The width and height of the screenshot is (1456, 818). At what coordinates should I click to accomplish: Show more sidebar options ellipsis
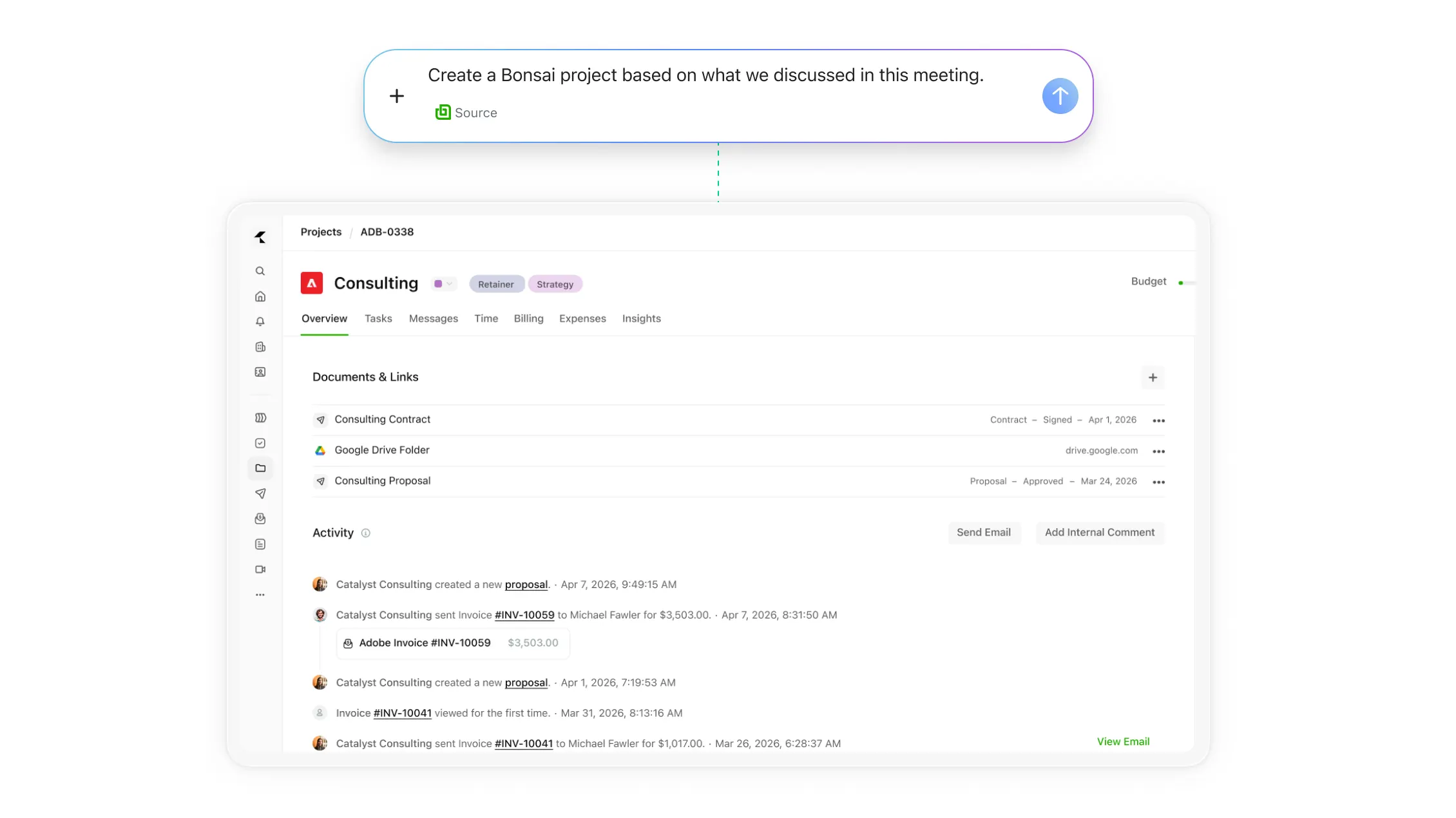[260, 594]
